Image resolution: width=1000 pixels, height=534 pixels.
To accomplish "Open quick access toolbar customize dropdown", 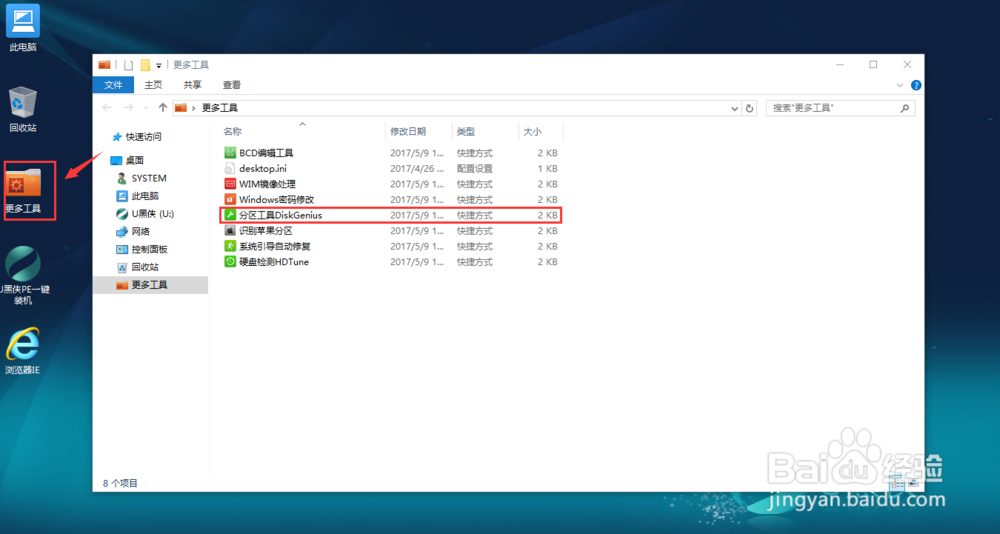I will [159, 66].
